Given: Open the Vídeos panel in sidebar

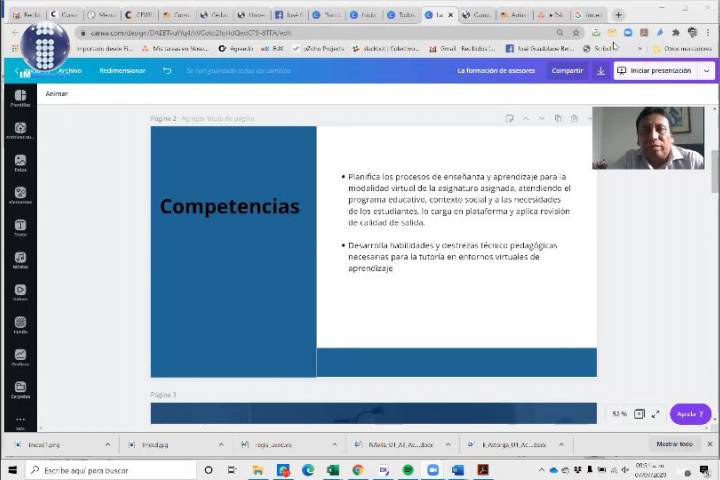Looking at the screenshot, I should [20, 292].
